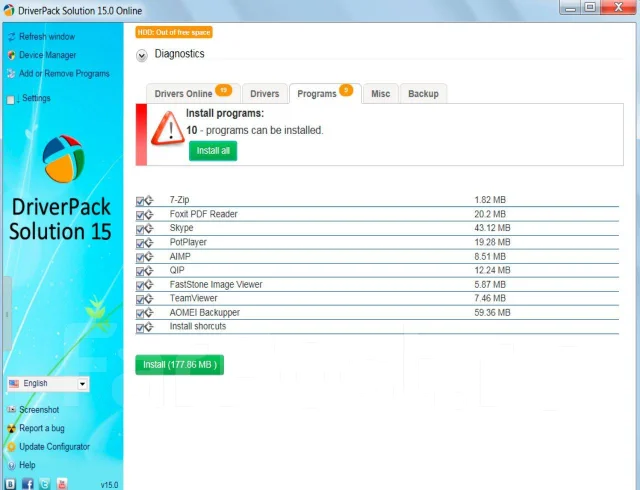Switch to the Backup tab
The width and height of the screenshot is (640, 490).
(423, 94)
